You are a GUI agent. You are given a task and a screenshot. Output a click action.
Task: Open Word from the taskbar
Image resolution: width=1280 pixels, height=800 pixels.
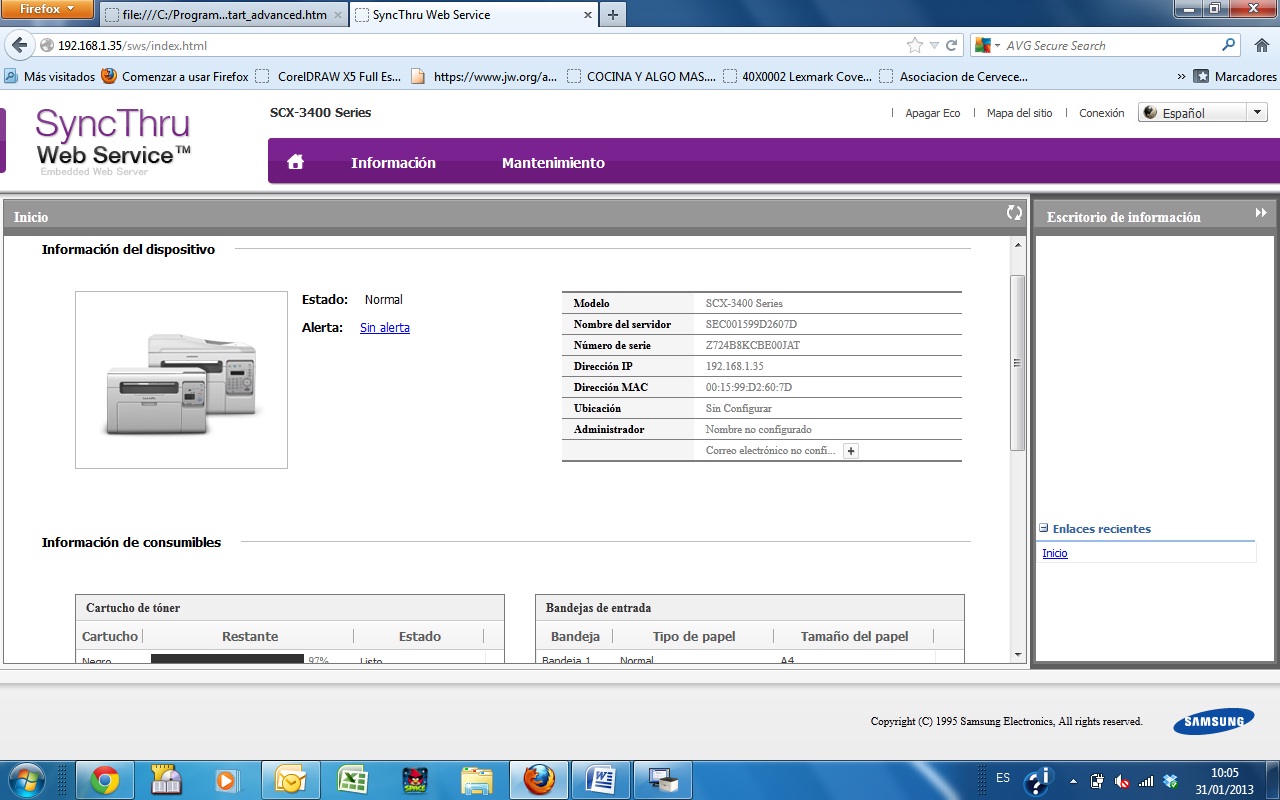[601, 780]
